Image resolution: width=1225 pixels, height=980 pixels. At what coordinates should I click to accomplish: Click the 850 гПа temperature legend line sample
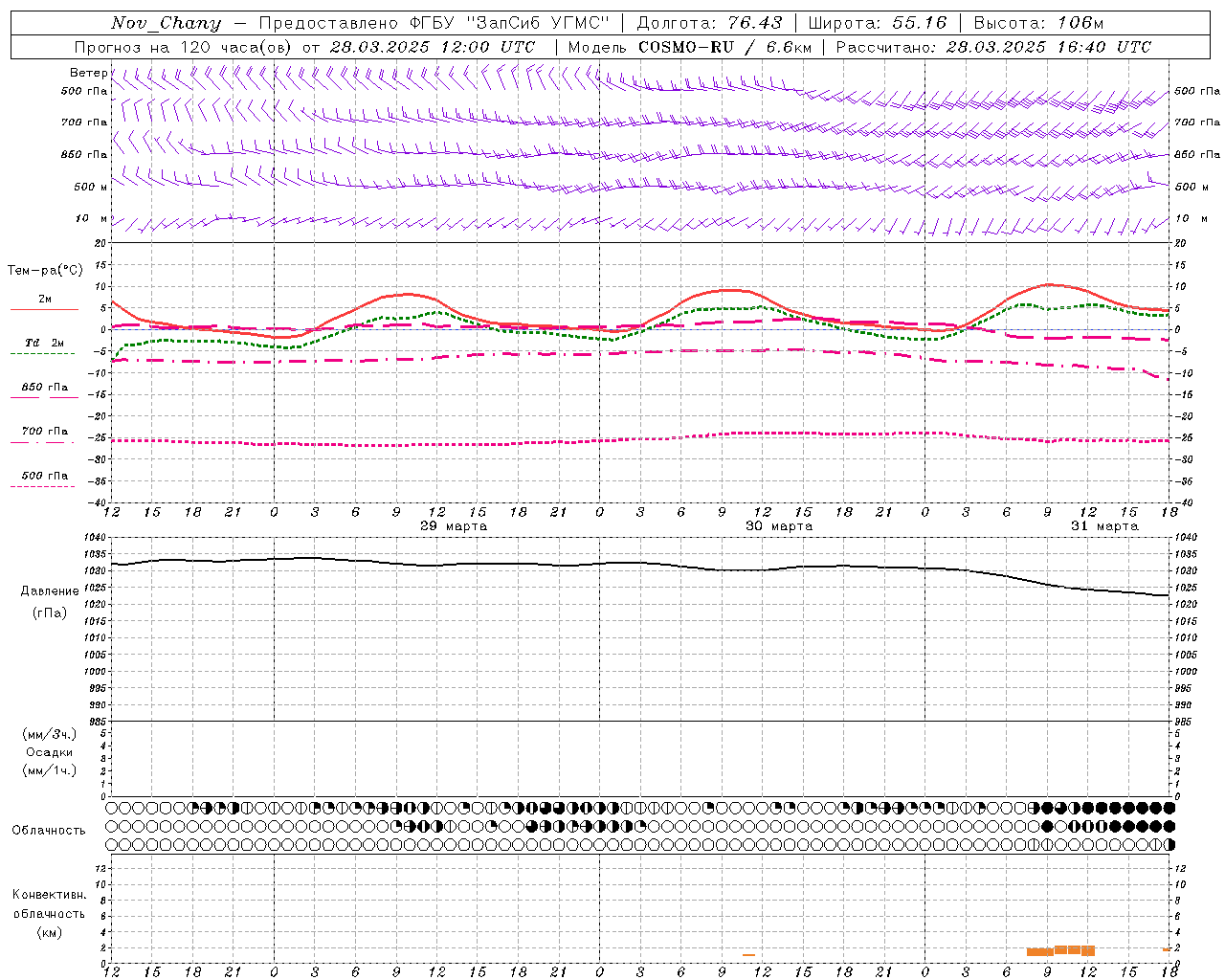44,397
